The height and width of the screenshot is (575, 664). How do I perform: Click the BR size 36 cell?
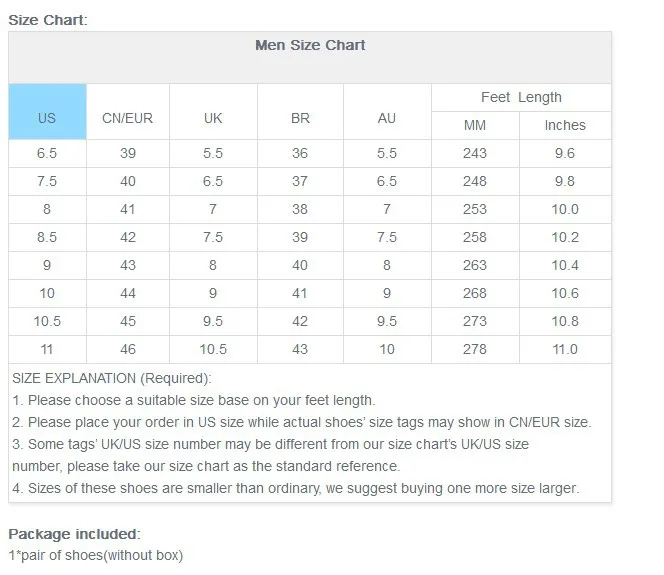(x=300, y=153)
